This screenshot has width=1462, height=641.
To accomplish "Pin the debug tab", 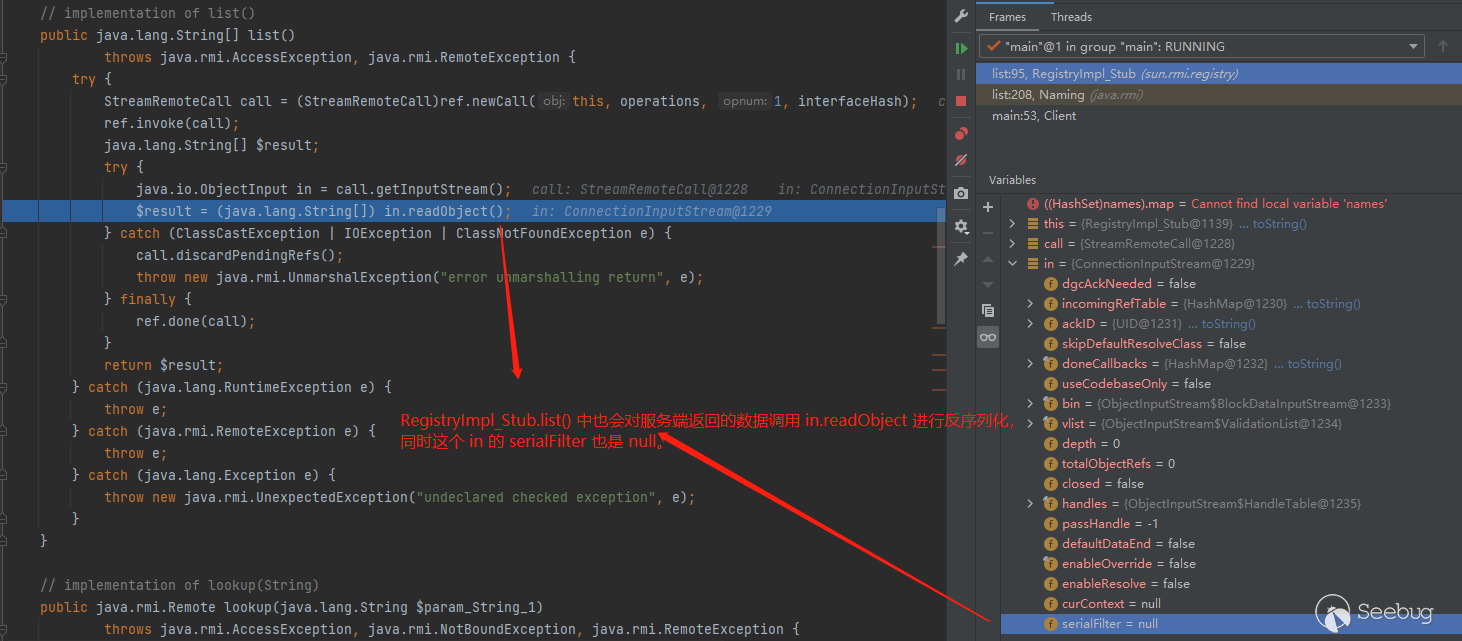I will 961,259.
